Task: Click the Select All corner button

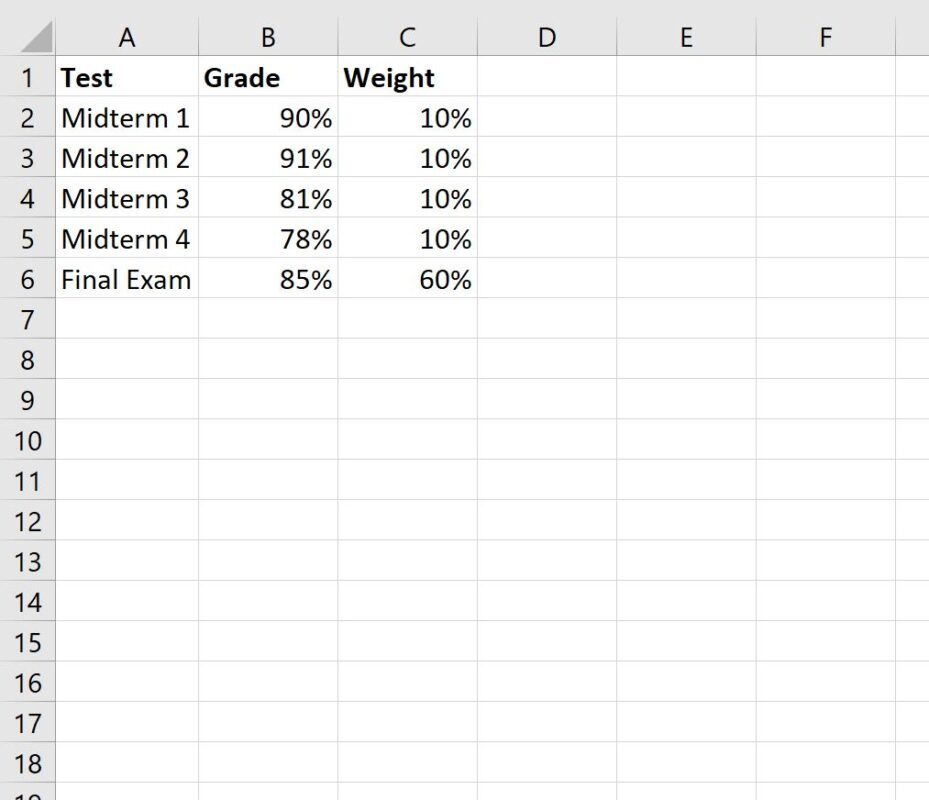Action: pos(29,37)
